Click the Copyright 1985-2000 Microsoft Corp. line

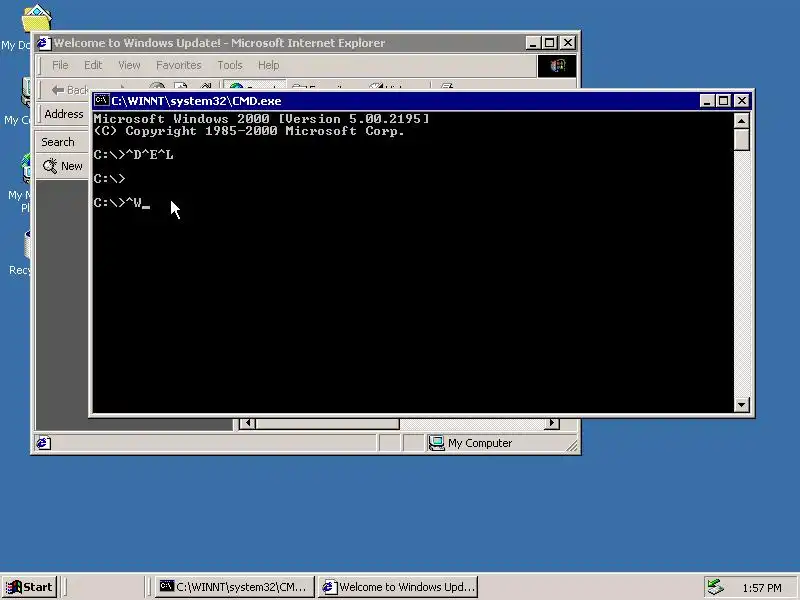click(249, 131)
